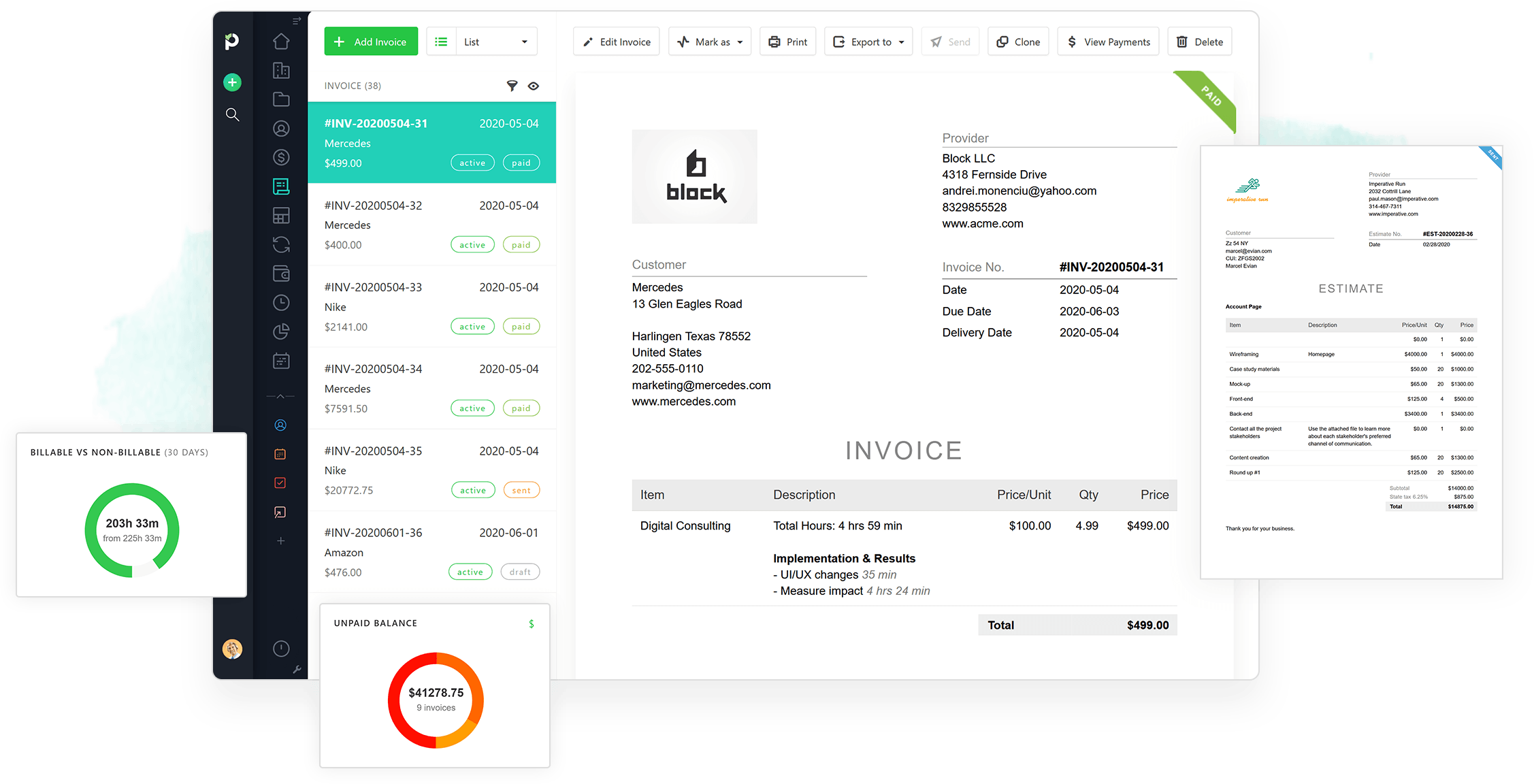Click the View Payments button
Image resolution: width=1534 pixels, height=784 pixels.
[x=1108, y=42]
